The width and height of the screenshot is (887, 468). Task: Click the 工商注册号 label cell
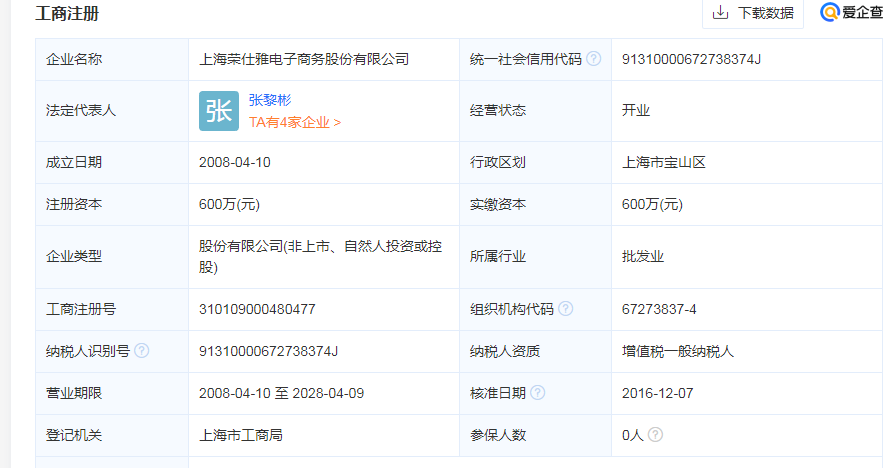point(112,310)
